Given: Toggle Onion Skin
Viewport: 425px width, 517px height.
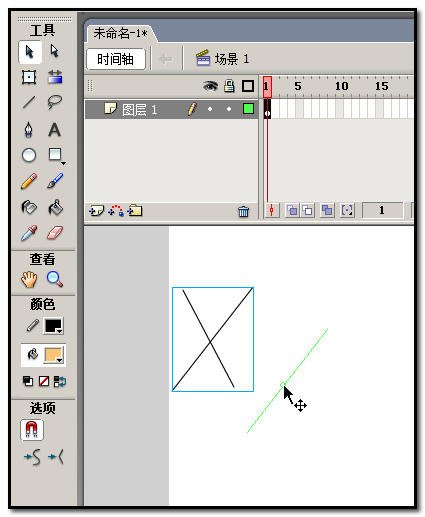Looking at the screenshot, I should 292,210.
